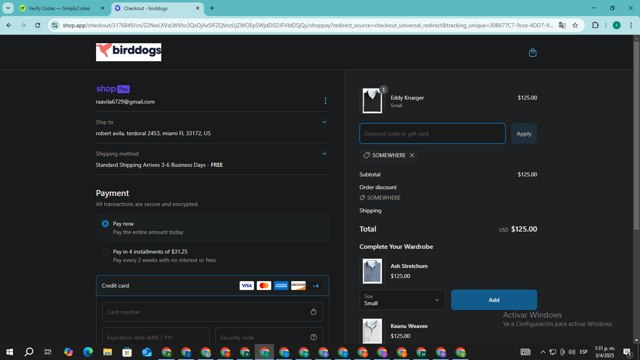
Task: Open Task View on taskbar
Action: pyautogui.click(x=48, y=352)
